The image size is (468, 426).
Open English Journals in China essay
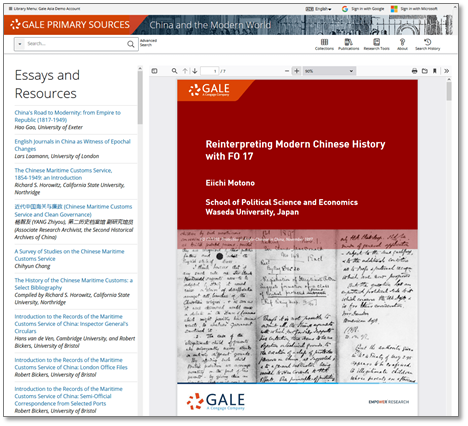click(x=72, y=145)
